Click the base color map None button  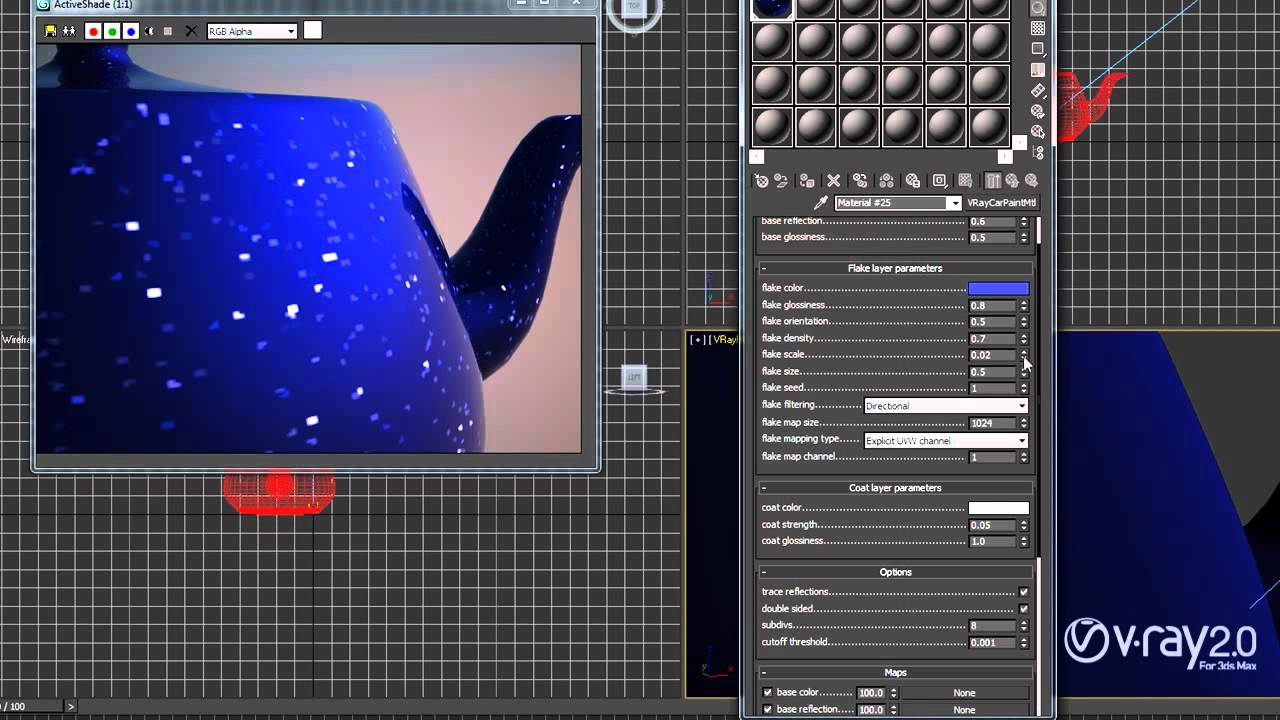(964, 693)
